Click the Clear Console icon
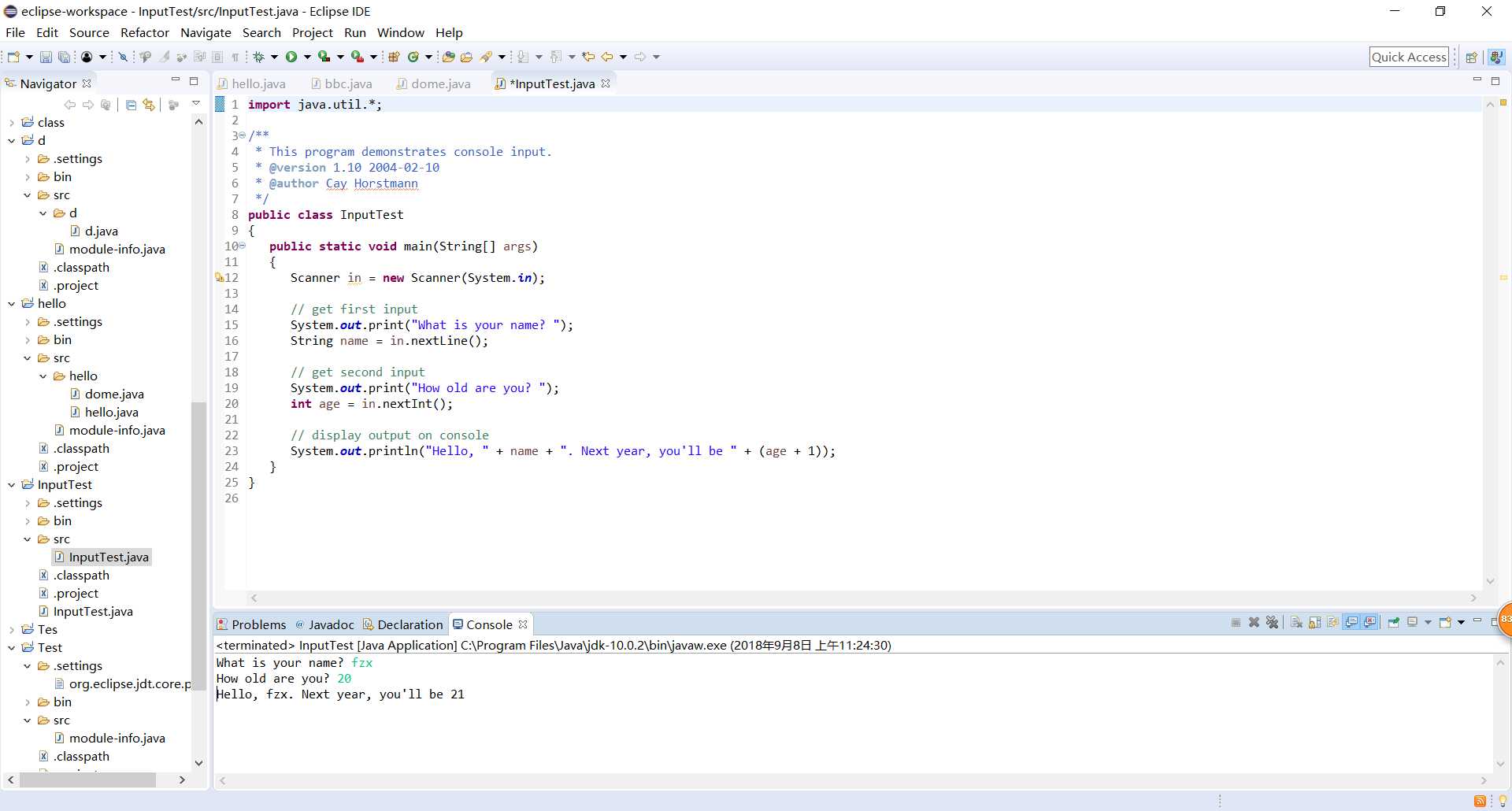This screenshot has height=811, width=1512. tap(1296, 623)
